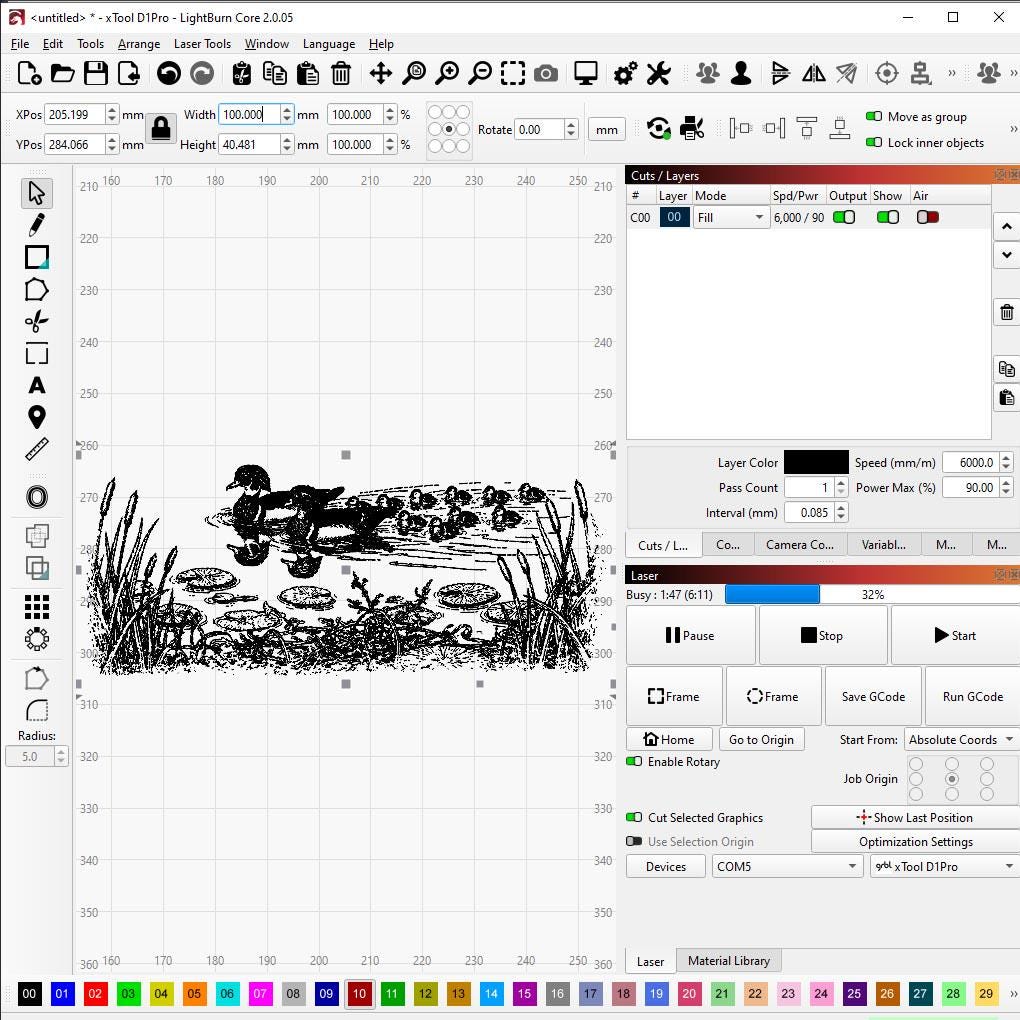Select the Rectangle drawing tool

tap(36, 258)
